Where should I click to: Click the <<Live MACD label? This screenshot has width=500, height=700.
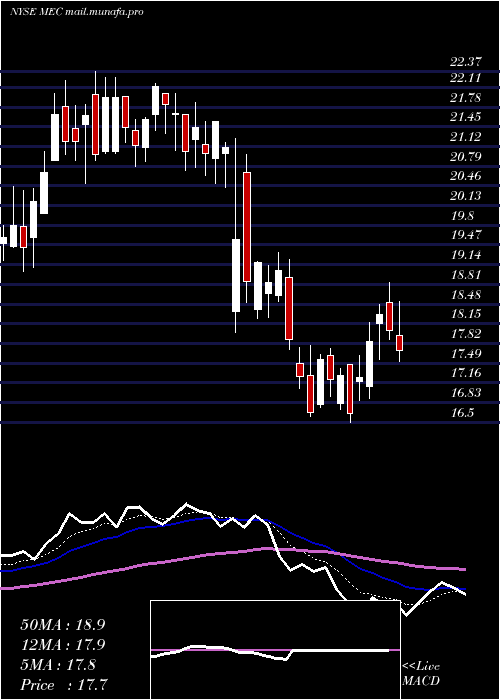pos(421,674)
